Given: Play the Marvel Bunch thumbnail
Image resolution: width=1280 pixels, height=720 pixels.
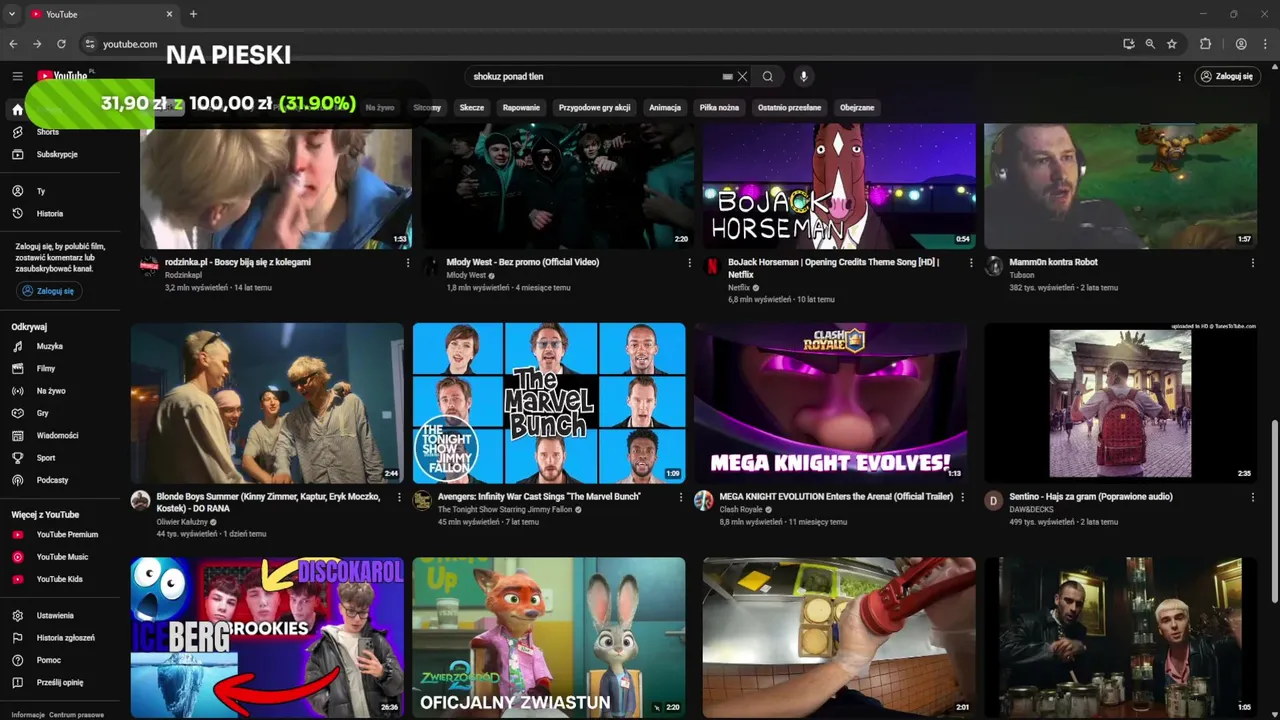Looking at the screenshot, I should coord(549,402).
